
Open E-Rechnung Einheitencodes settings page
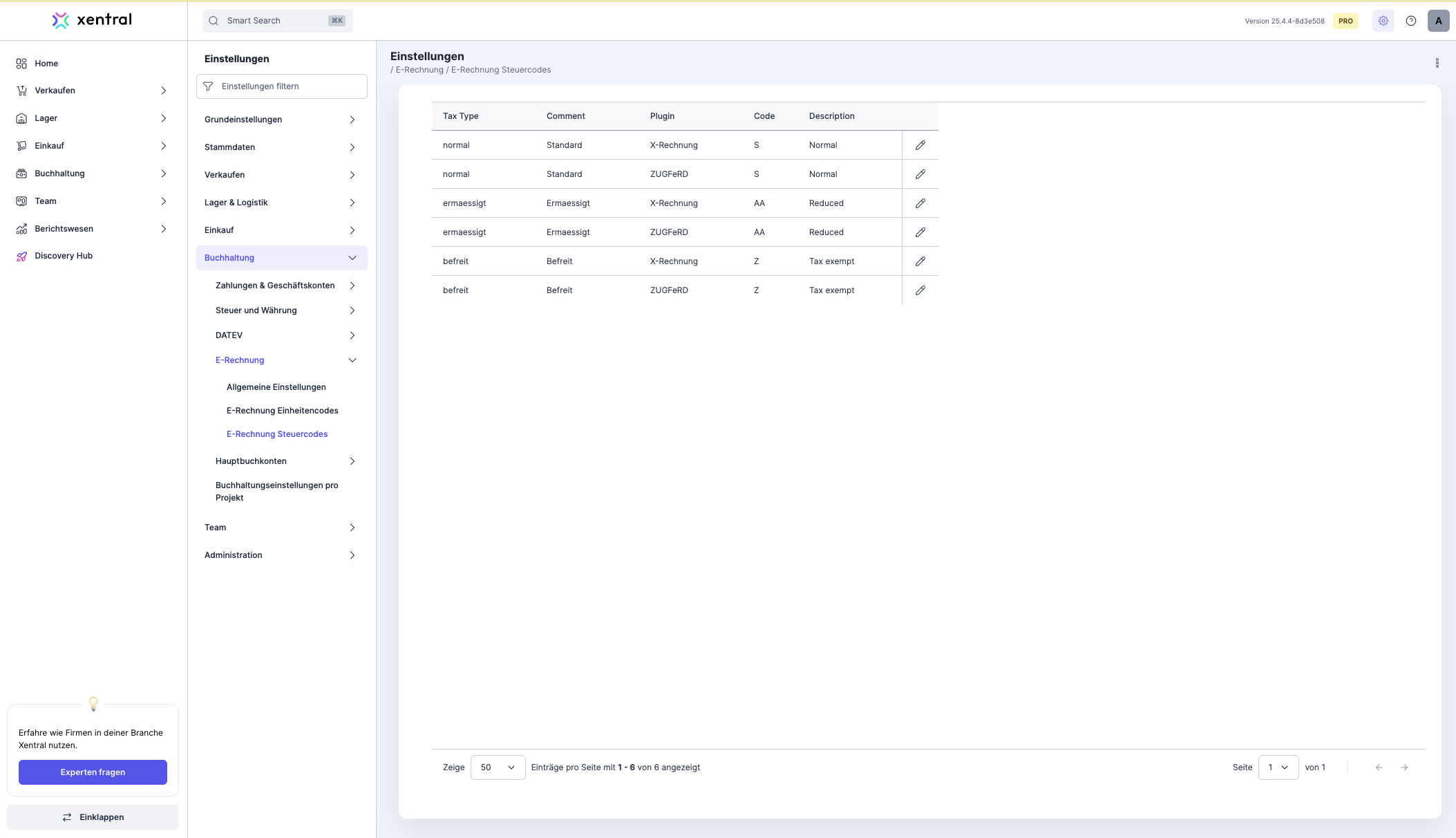[x=282, y=411]
